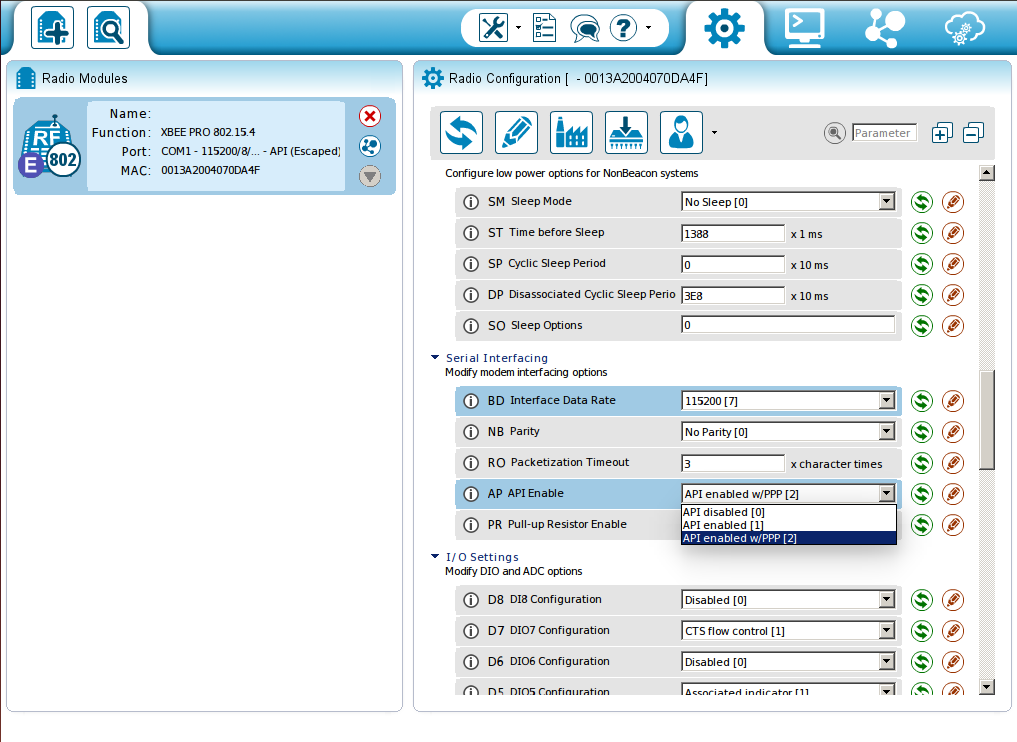Collapse the I/O Settings section

point(435,556)
